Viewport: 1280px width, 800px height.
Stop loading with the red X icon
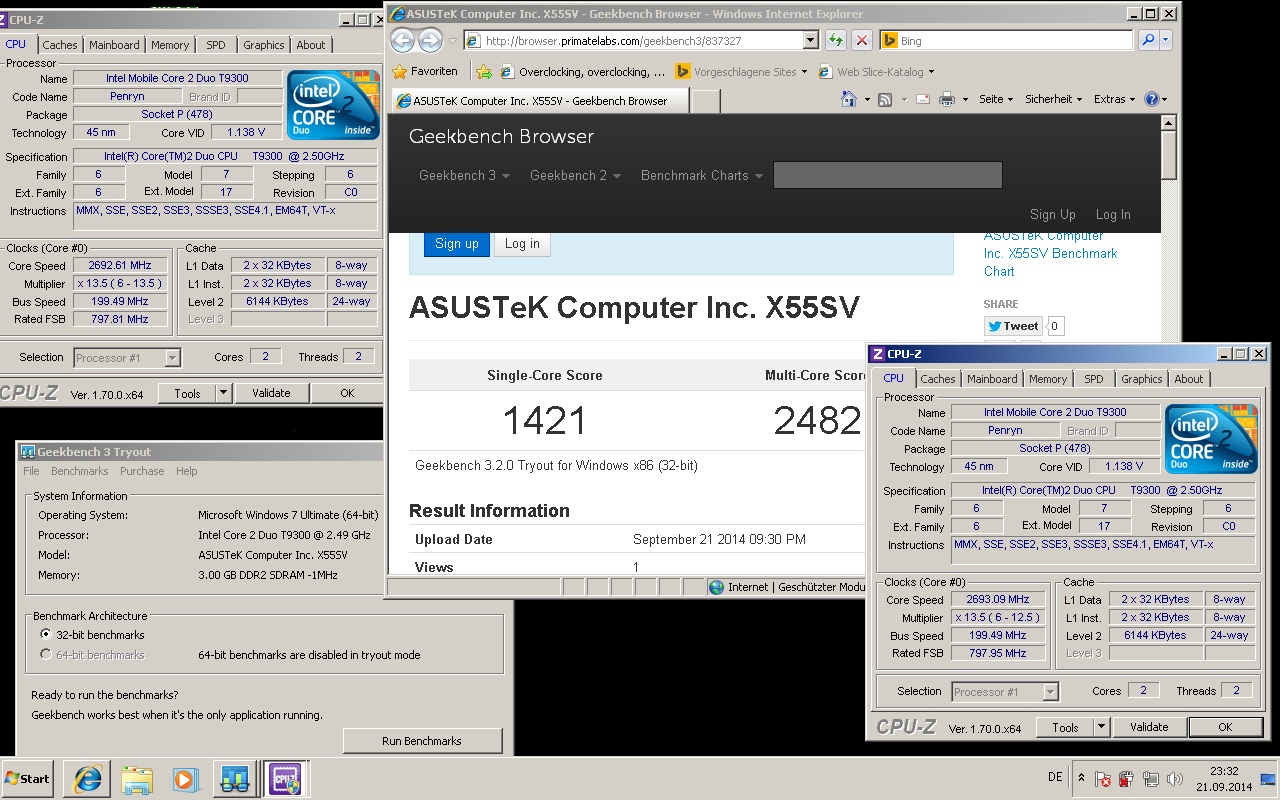pyautogui.click(x=861, y=41)
